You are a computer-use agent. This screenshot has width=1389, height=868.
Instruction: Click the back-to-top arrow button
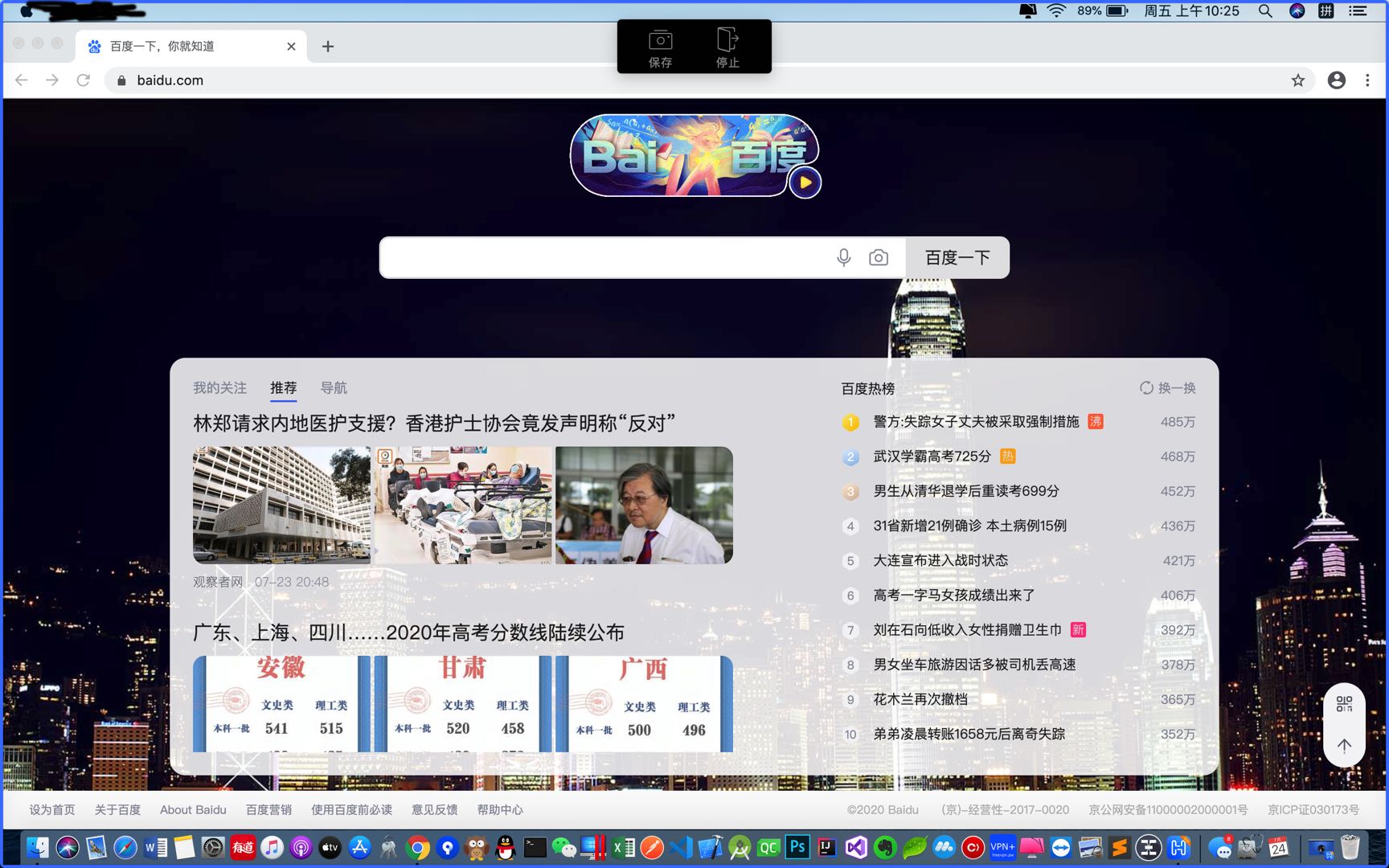click(1344, 745)
